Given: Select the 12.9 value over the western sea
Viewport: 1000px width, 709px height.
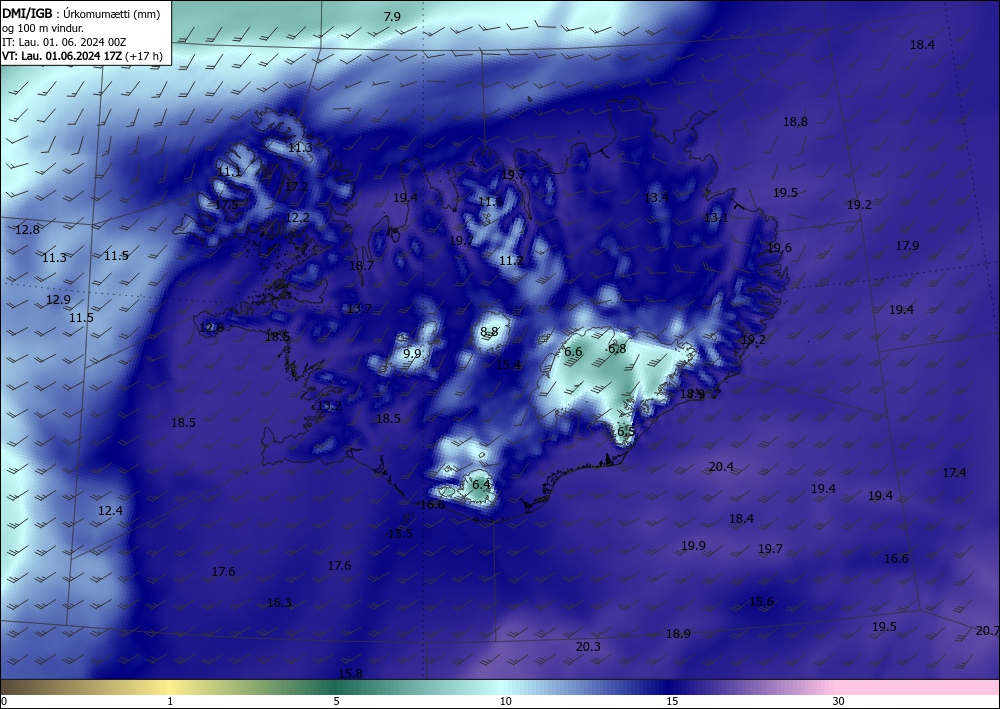Looking at the screenshot, I should [x=58, y=300].
